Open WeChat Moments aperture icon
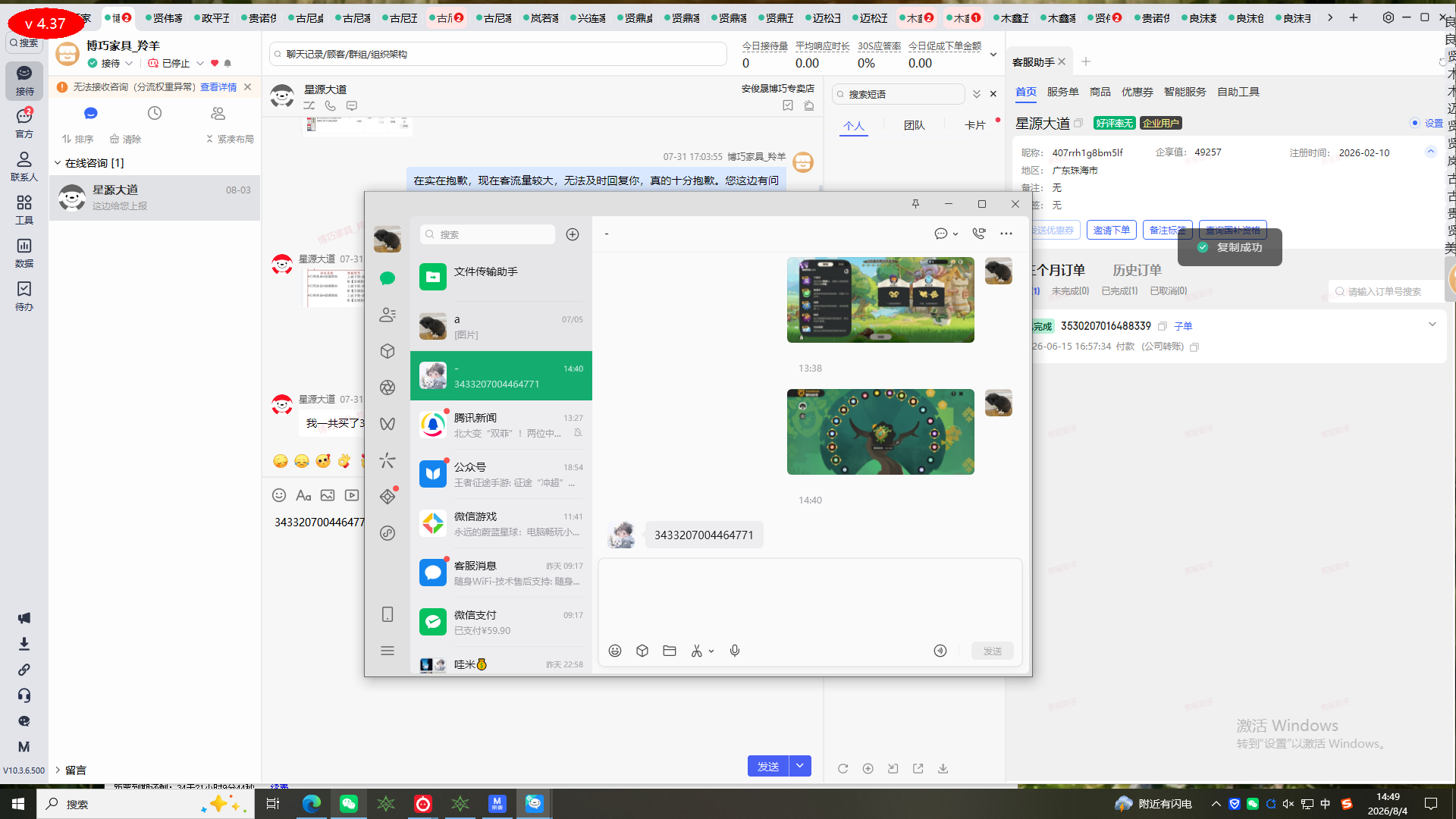This screenshot has height=819, width=1456. tap(388, 388)
